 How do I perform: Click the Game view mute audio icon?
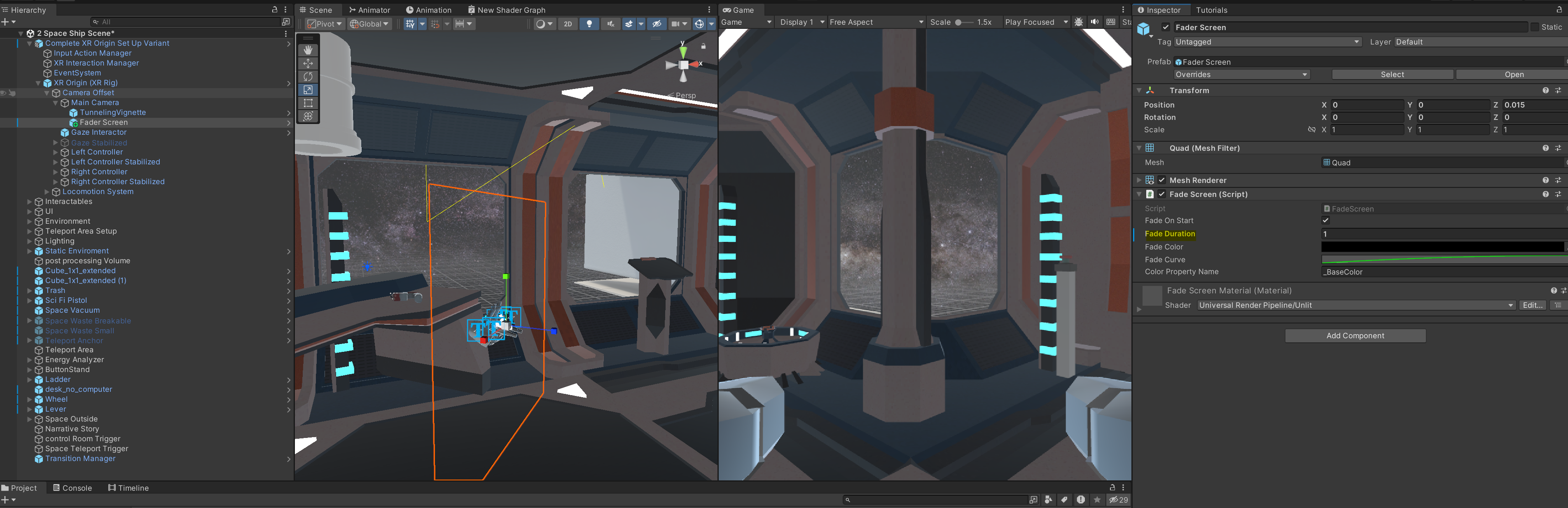click(x=1094, y=22)
